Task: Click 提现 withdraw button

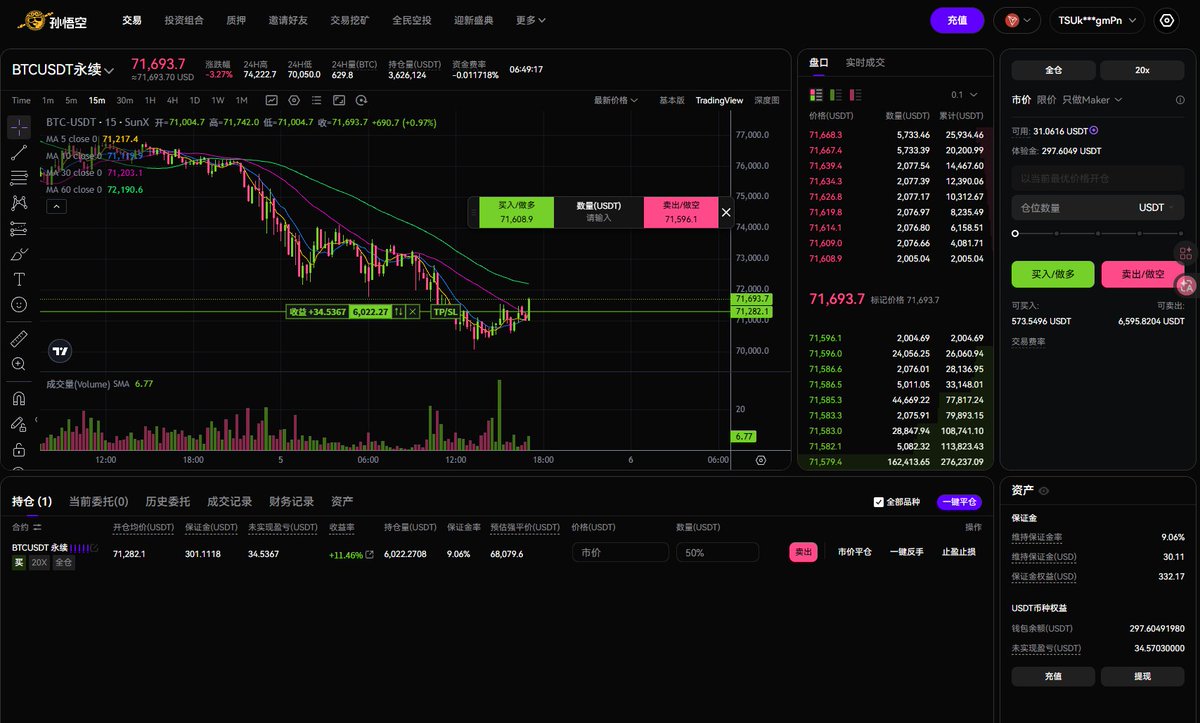Action: (x=1142, y=676)
